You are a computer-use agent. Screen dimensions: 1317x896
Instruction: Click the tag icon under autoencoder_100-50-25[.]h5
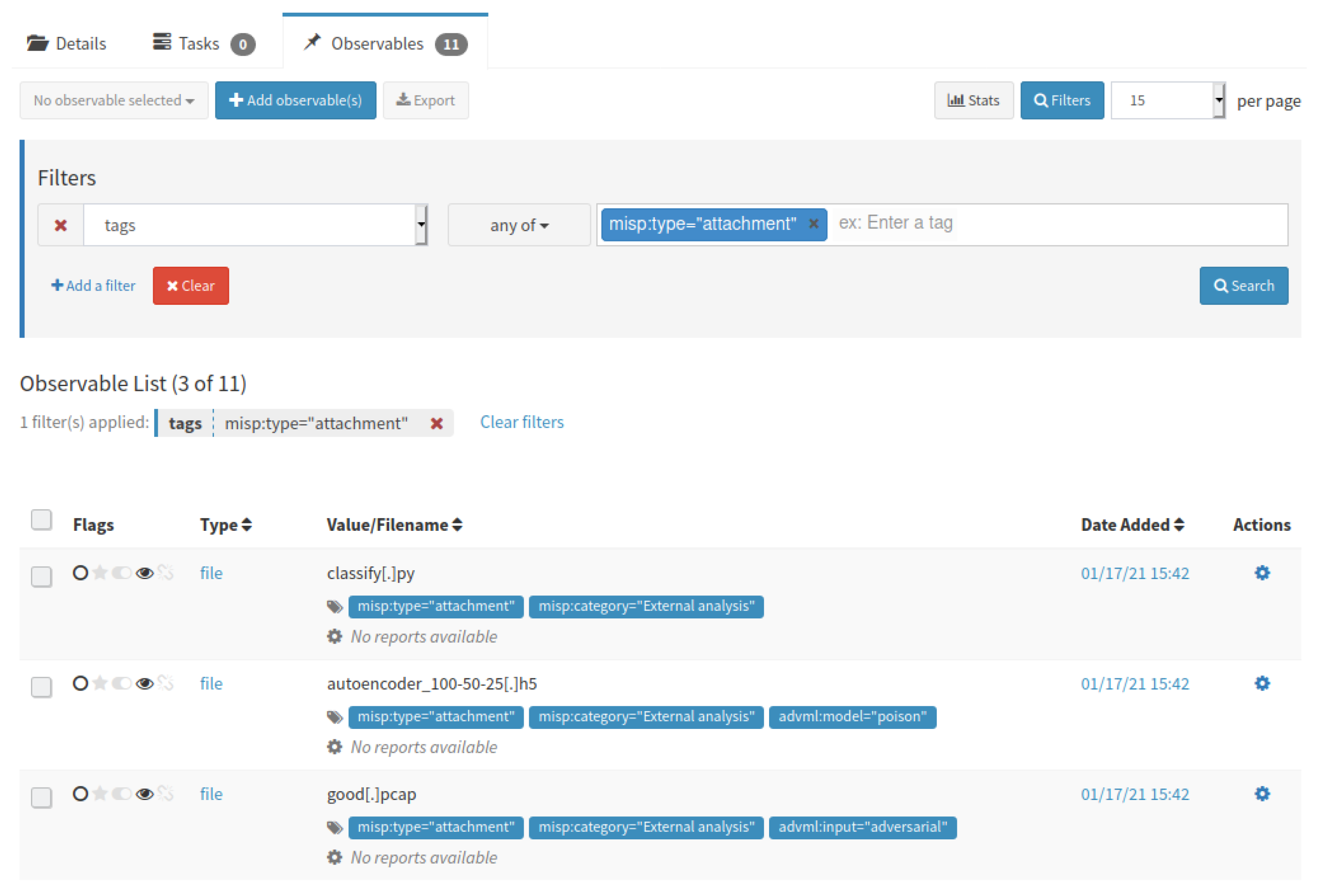click(335, 717)
